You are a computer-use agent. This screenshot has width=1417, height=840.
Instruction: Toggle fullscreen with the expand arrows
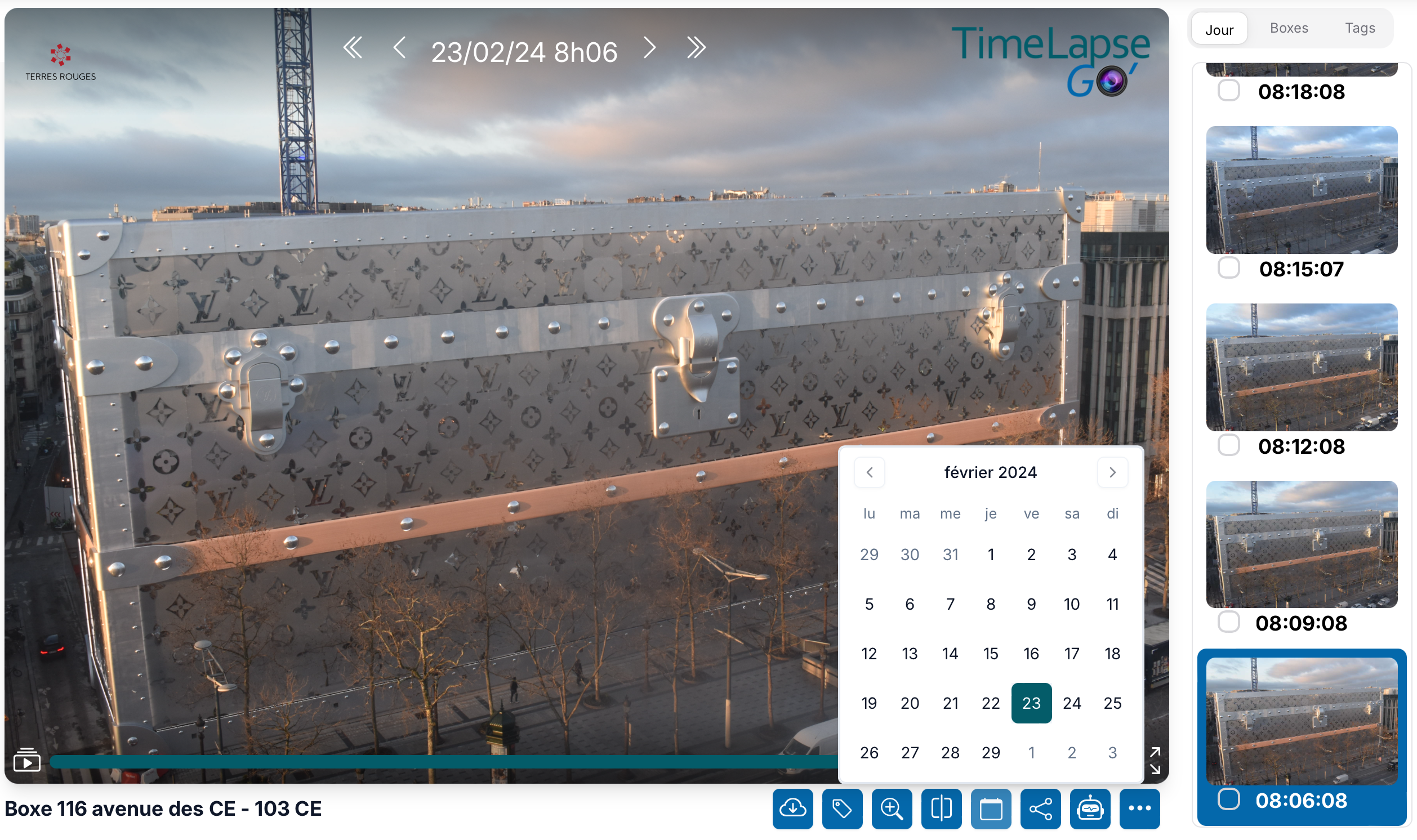1155,760
